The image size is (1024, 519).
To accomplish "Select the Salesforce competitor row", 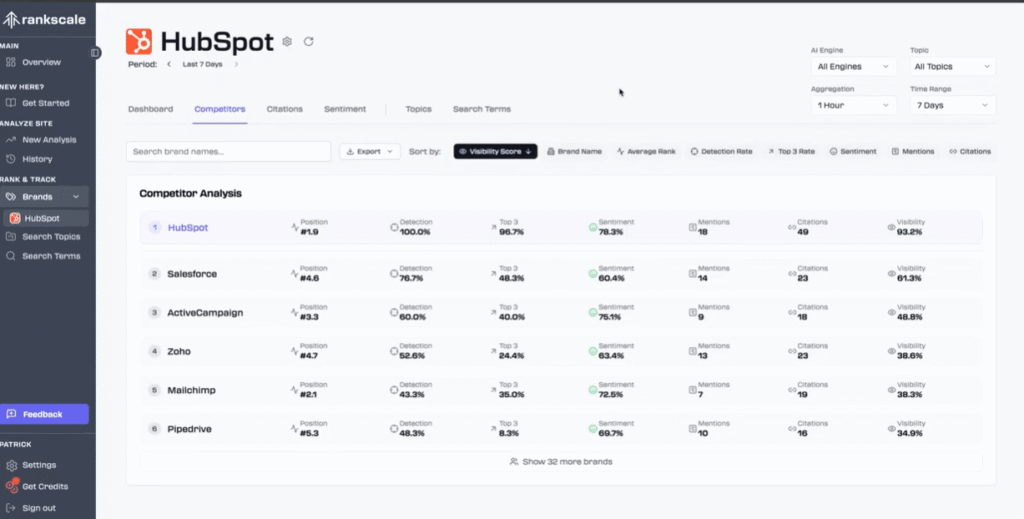I will tap(561, 274).
